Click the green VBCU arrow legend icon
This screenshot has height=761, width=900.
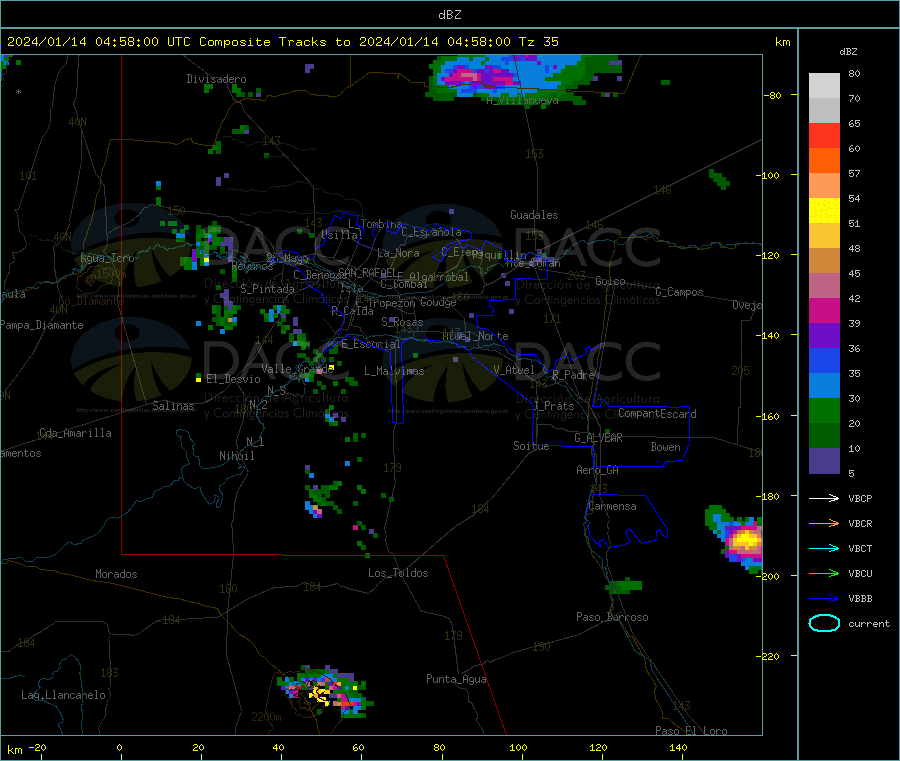click(824, 573)
